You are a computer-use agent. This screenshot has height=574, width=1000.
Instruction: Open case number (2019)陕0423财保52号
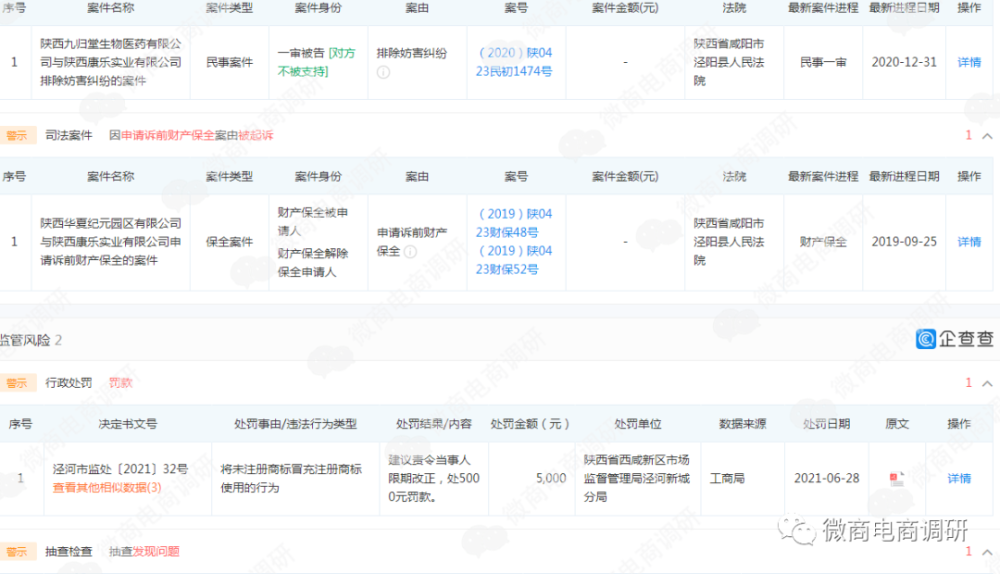515,260
